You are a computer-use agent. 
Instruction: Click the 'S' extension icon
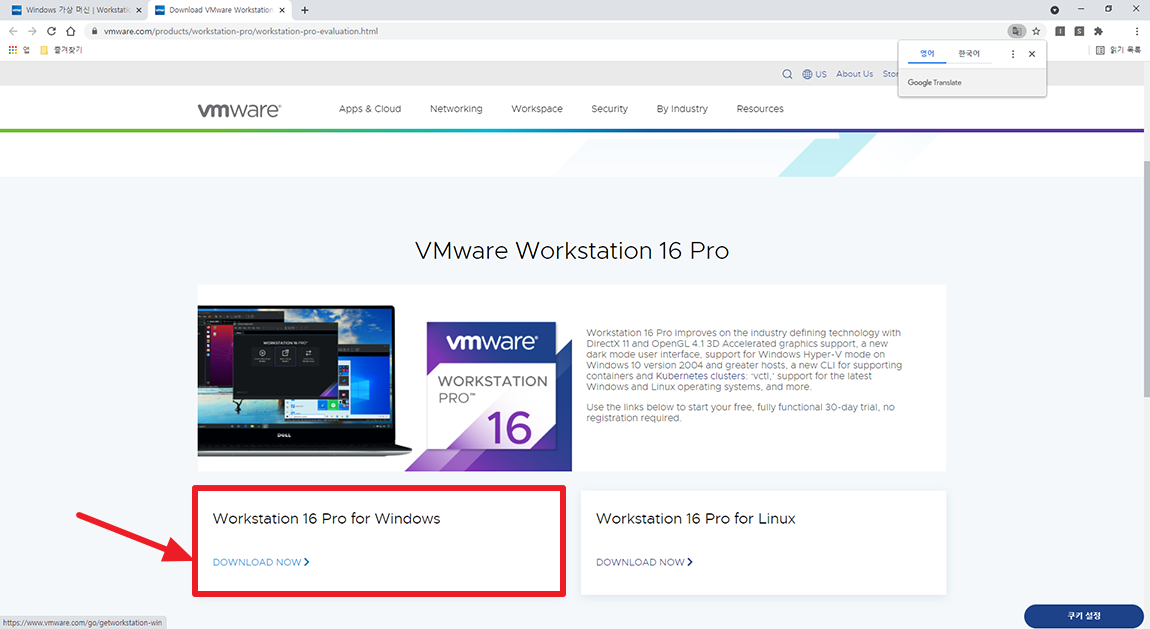click(1079, 32)
